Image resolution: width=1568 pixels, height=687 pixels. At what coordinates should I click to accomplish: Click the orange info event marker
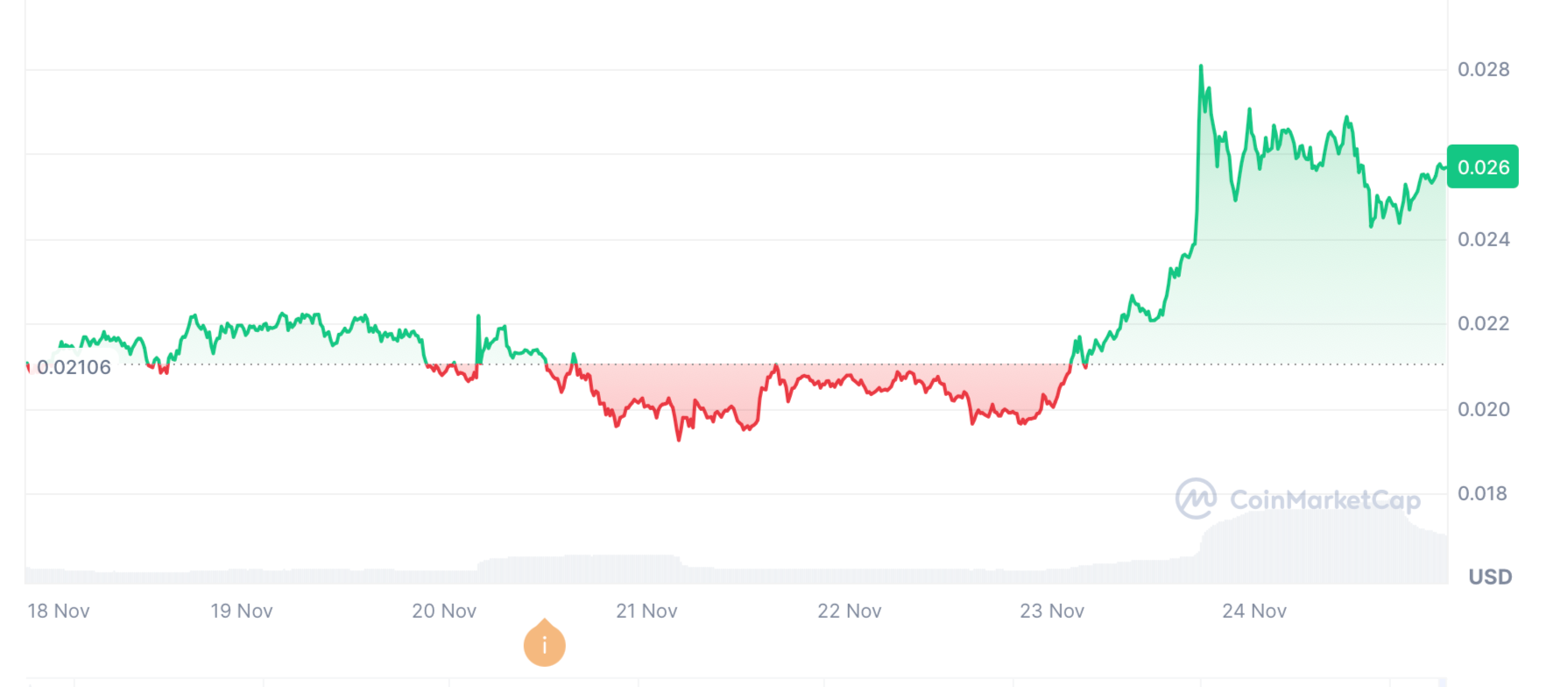(x=544, y=644)
